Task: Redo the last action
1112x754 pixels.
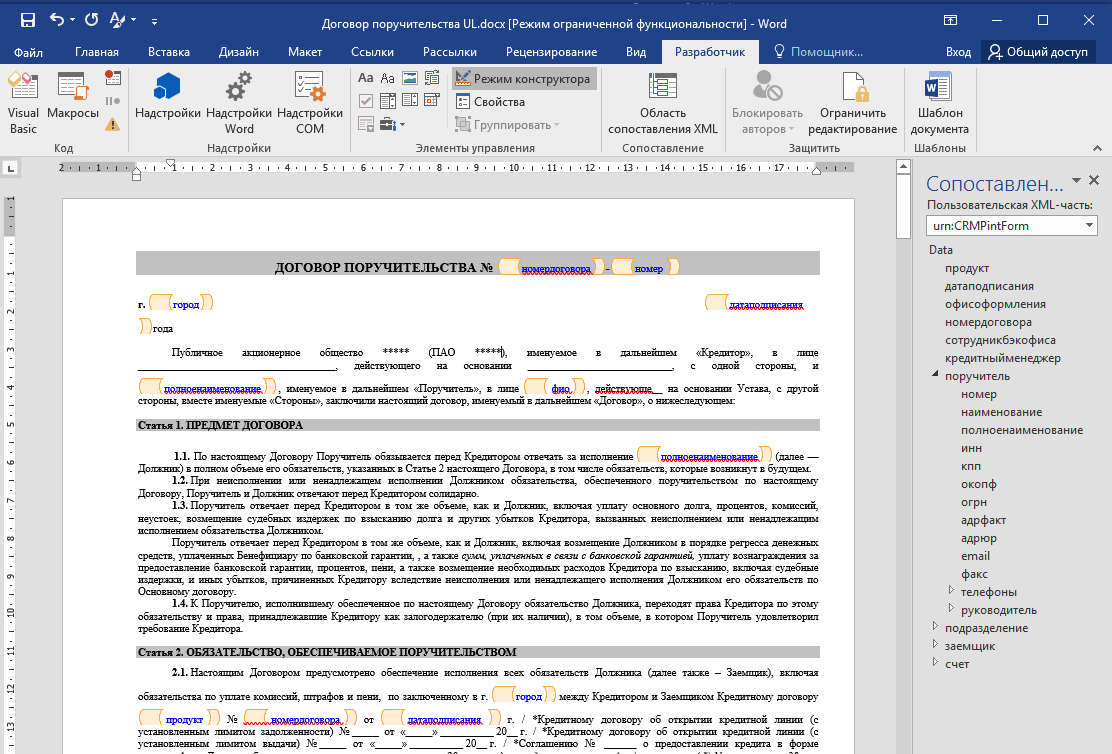Action: [x=91, y=21]
